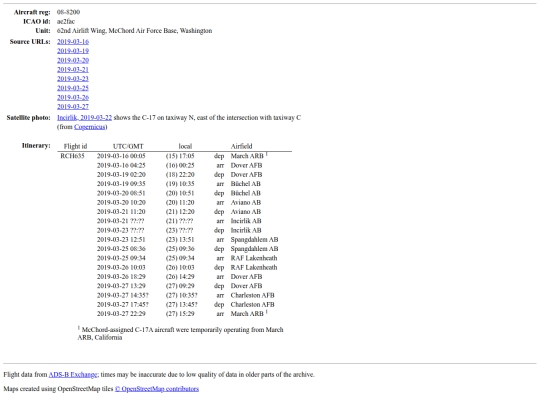Click the local time (27) 15:29
The image size is (540, 405).
coord(180,314)
